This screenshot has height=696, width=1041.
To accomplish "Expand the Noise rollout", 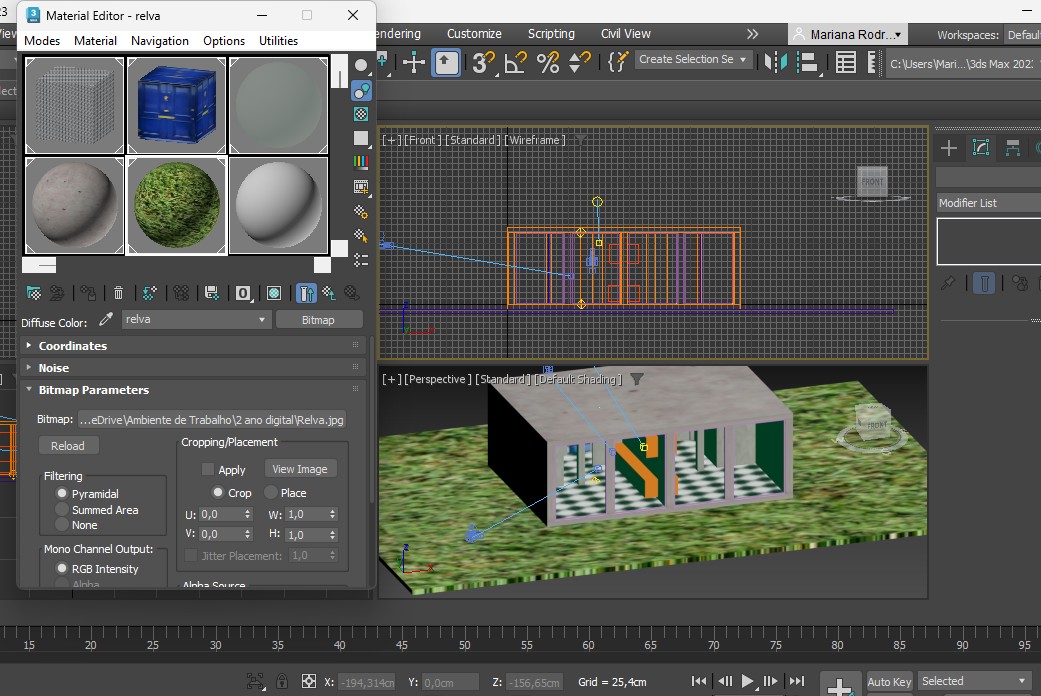I will (x=54, y=368).
